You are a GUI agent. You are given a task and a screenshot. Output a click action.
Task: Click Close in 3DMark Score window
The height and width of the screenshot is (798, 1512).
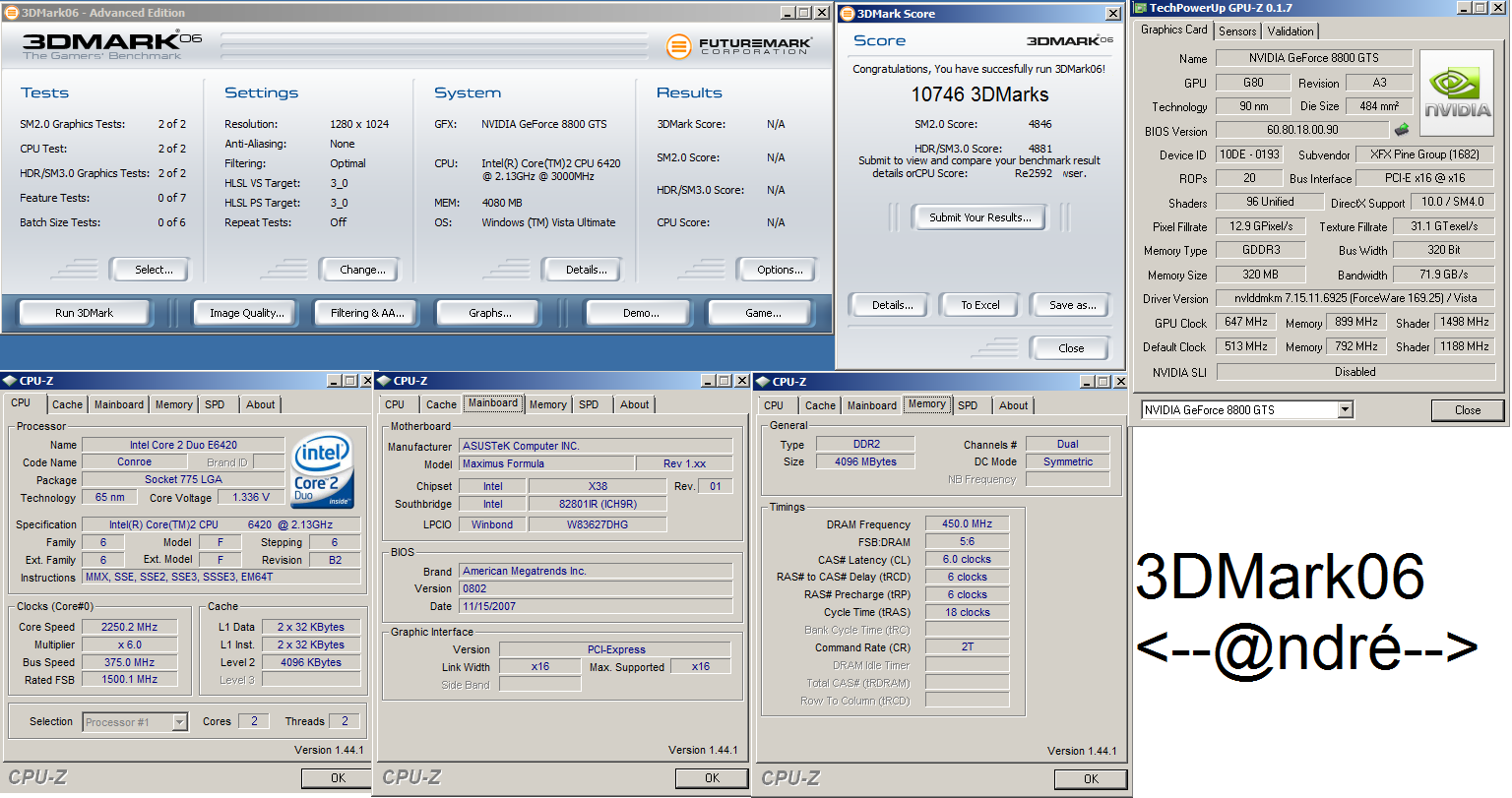[x=1071, y=348]
